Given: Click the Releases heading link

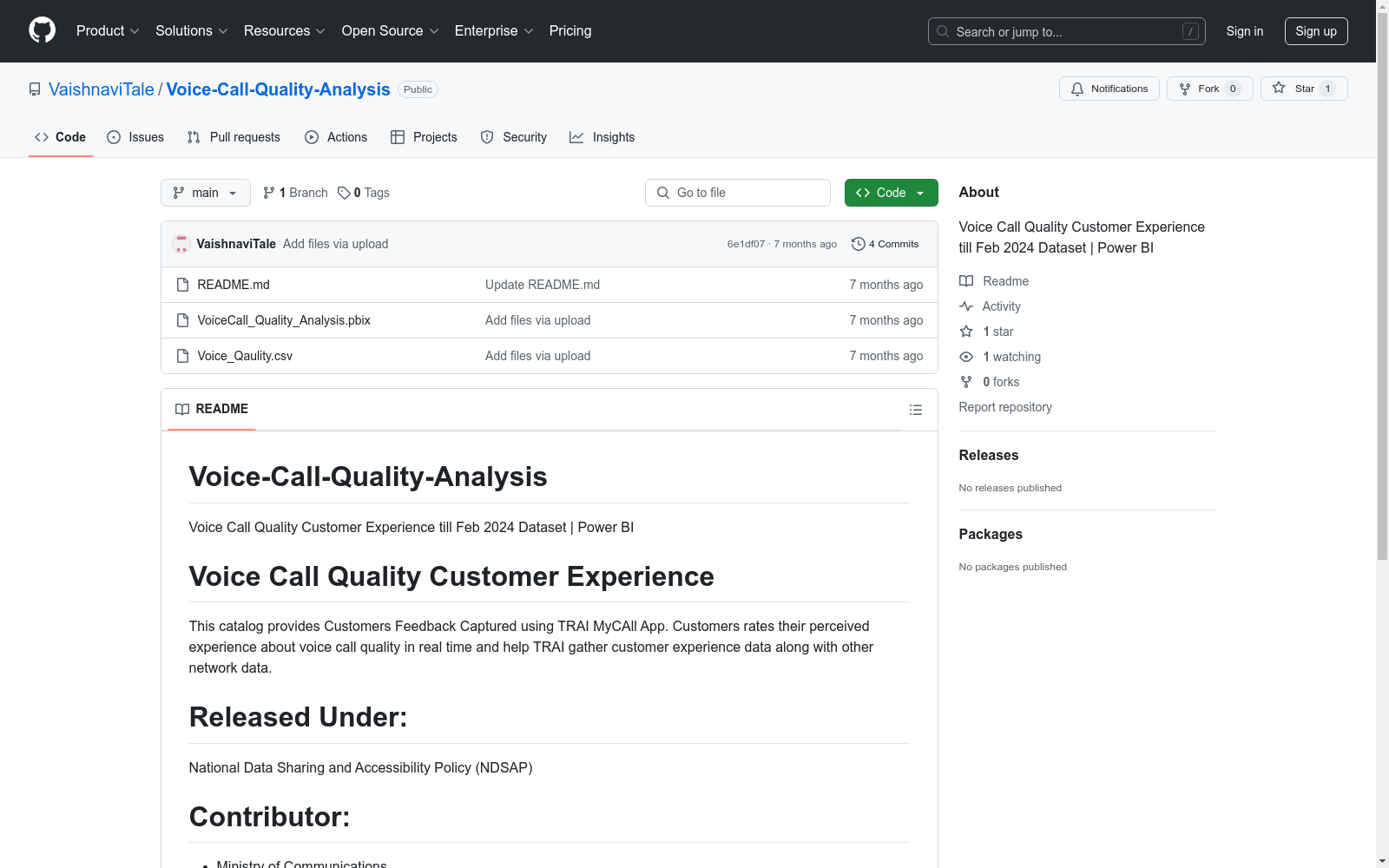Looking at the screenshot, I should pyautogui.click(x=989, y=455).
